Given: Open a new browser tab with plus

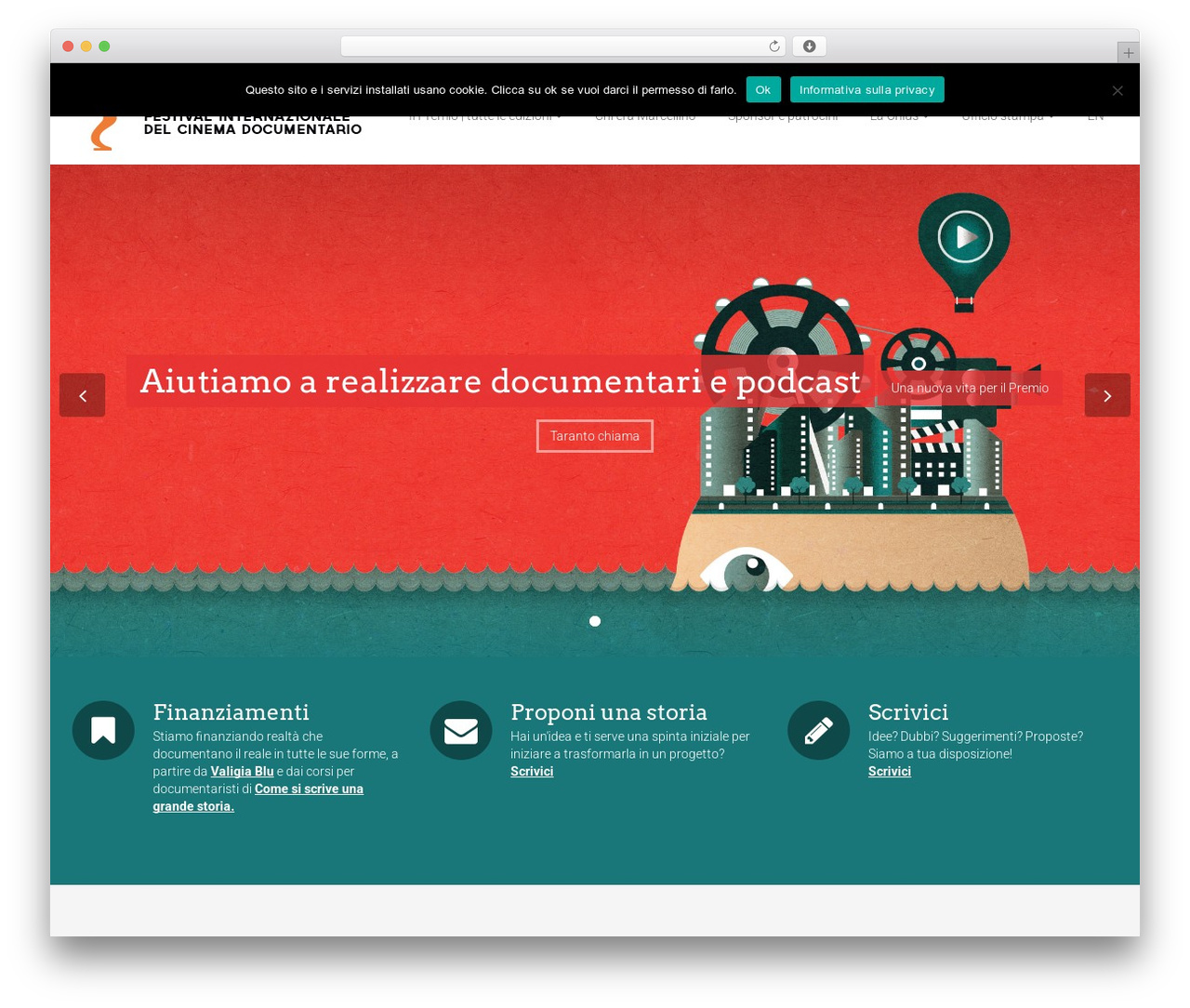Looking at the screenshot, I should point(1128,53).
